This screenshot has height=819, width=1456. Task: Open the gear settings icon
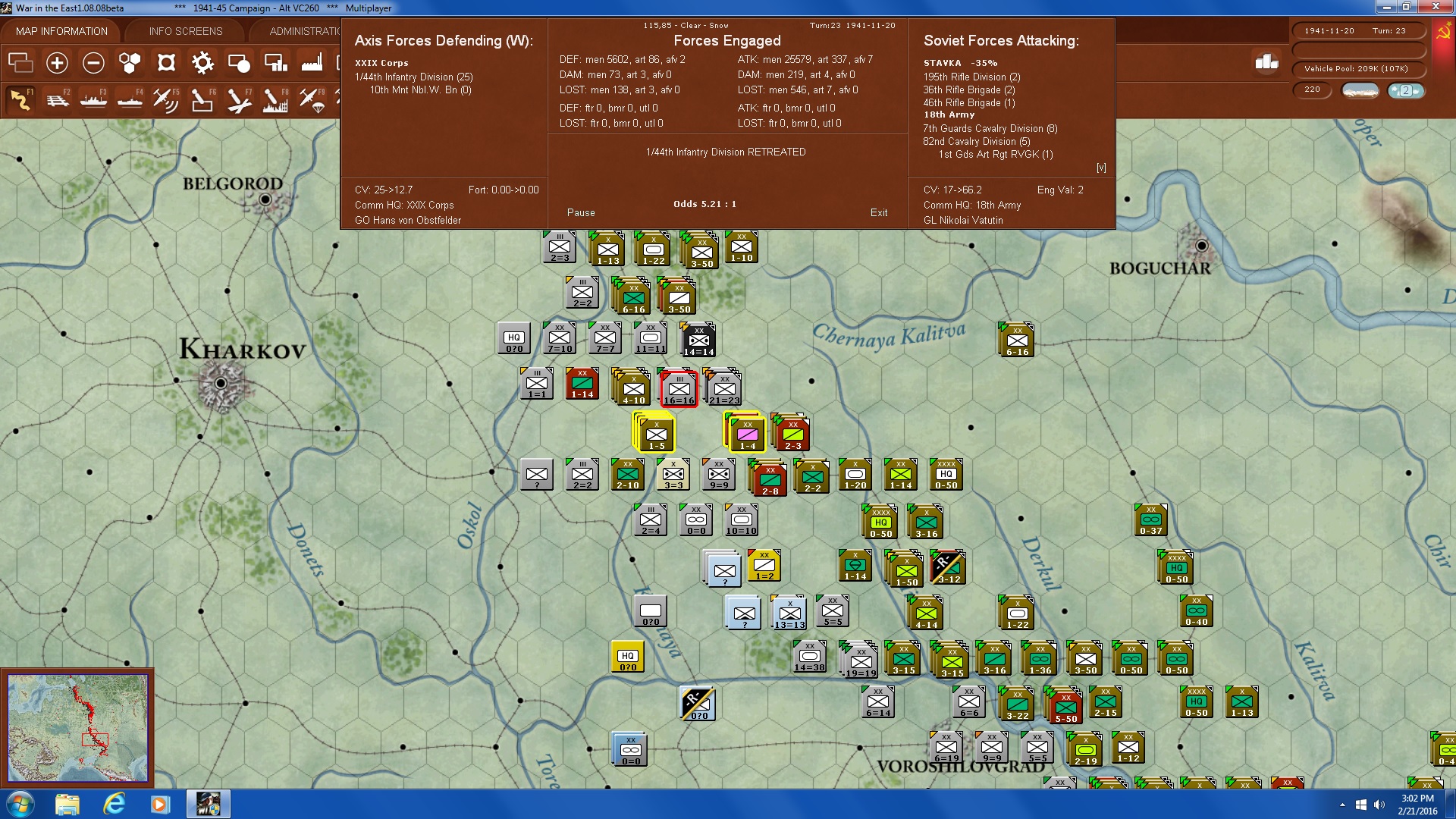(x=202, y=63)
